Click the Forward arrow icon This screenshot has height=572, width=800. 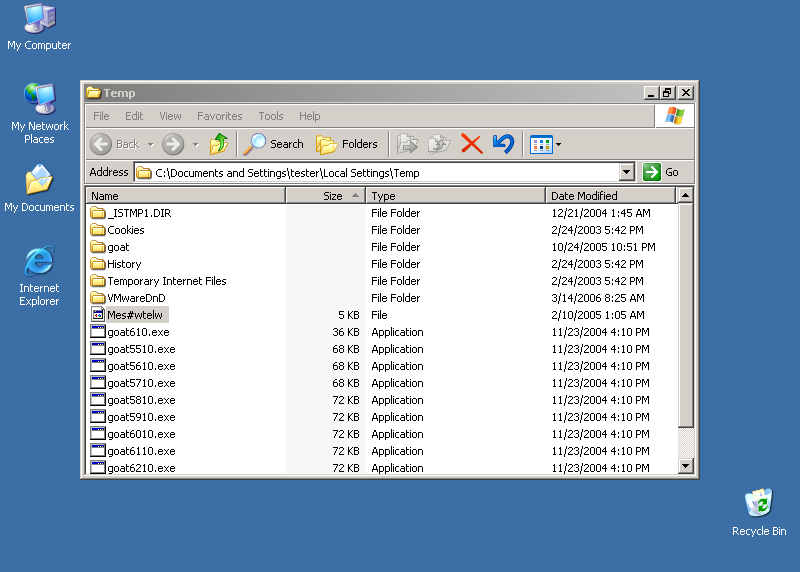point(173,144)
